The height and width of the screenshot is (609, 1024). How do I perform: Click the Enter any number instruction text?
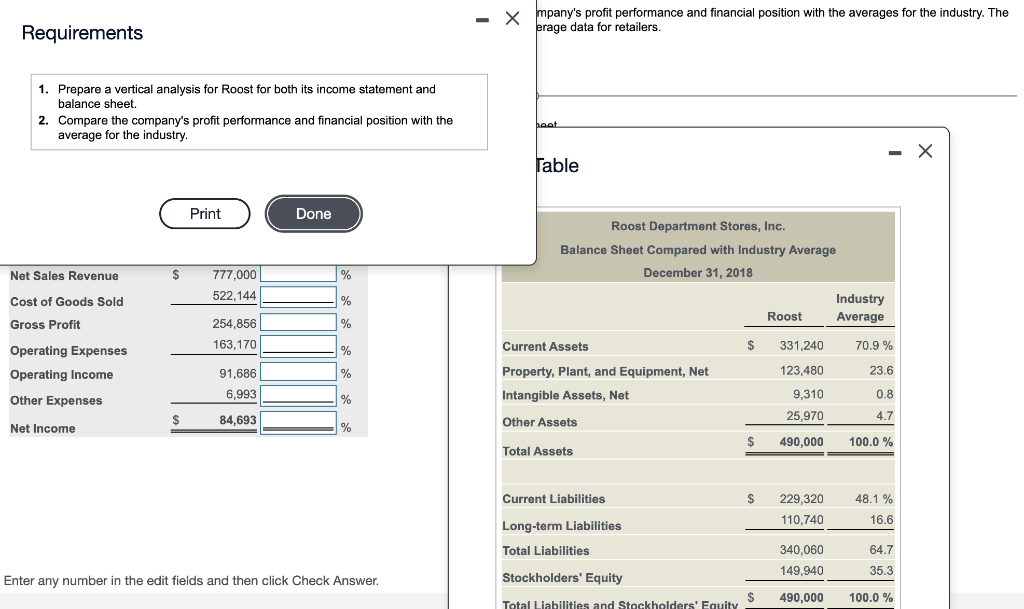tap(191, 580)
